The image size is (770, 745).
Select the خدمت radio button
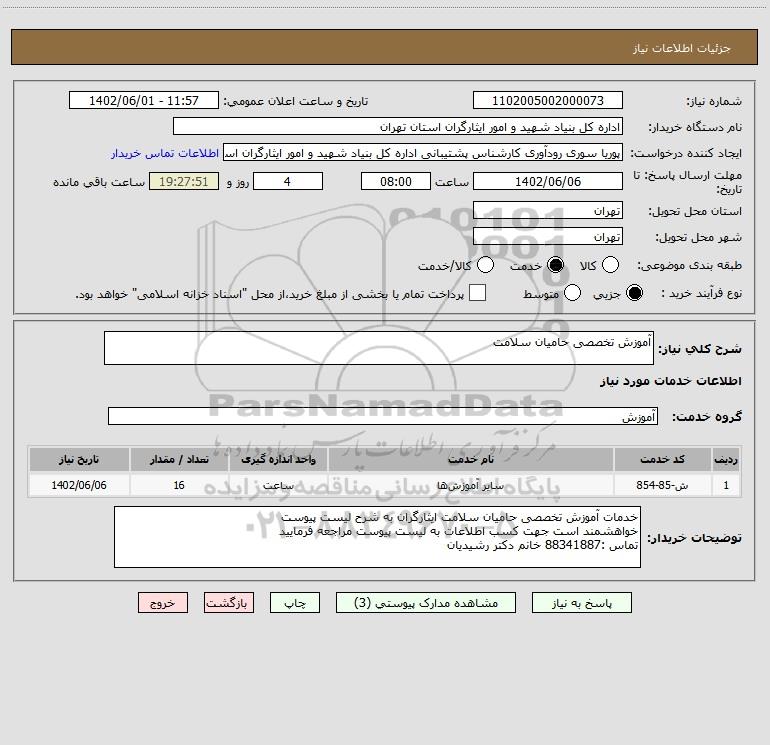(556, 265)
